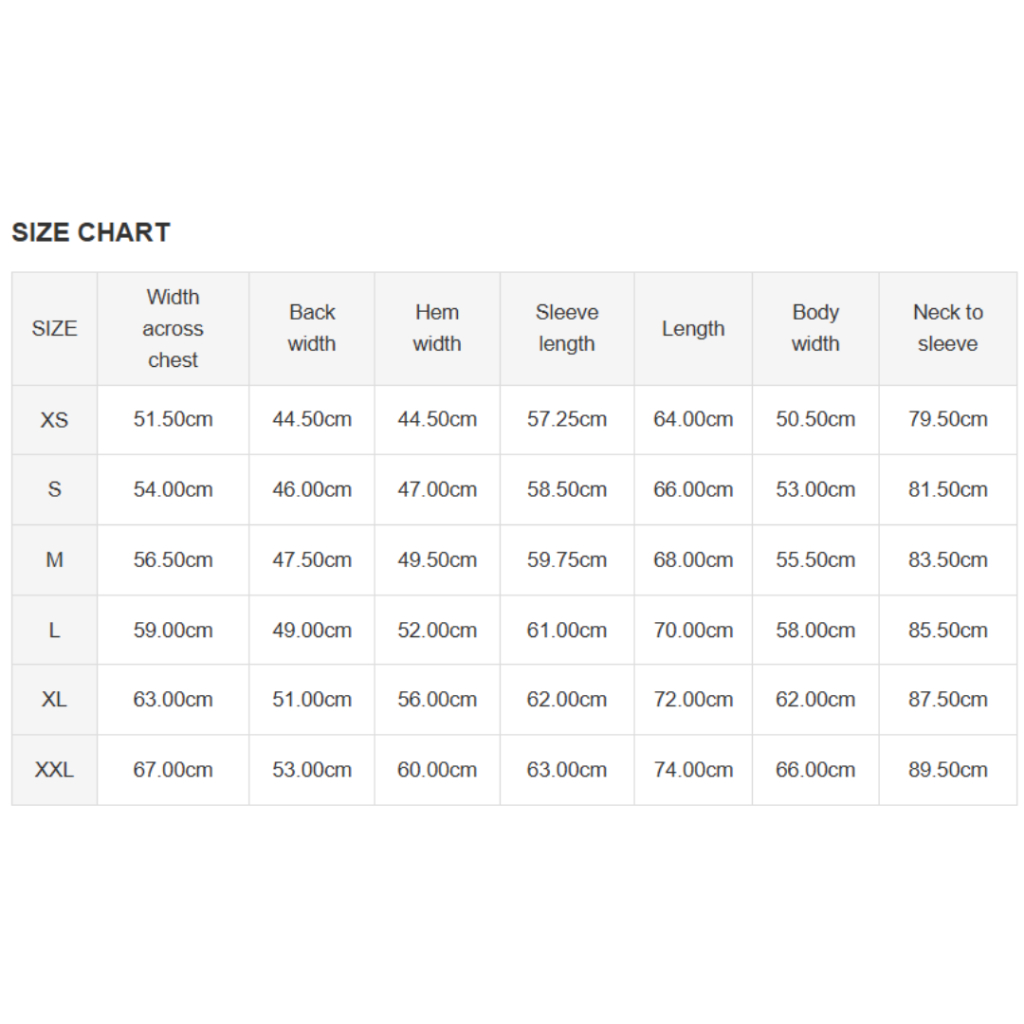
Task: Click the 51.00cm back width cell
Action: 312,700
